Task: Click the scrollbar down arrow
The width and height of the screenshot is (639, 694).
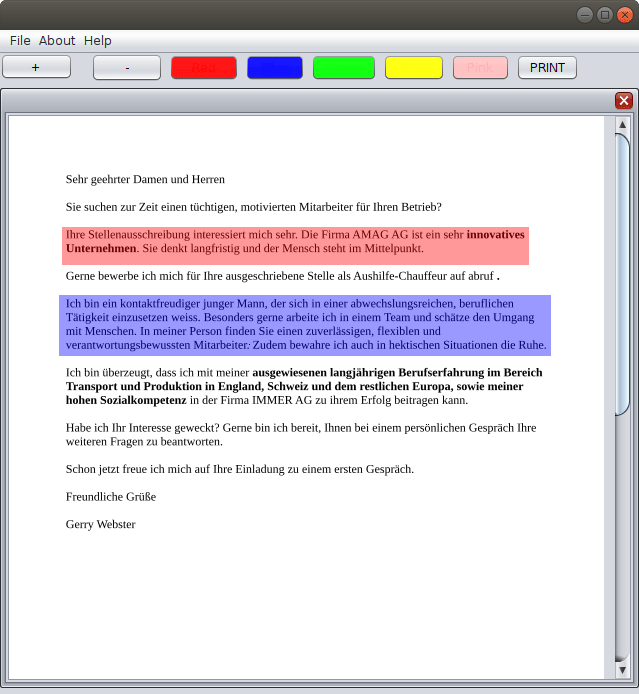Action: pyautogui.click(x=623, y=671)
